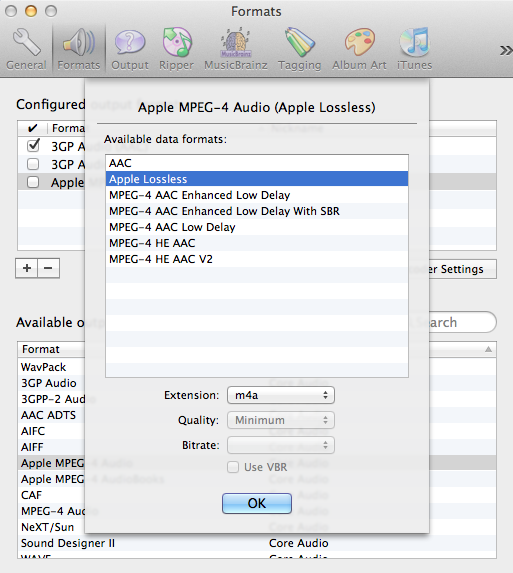Image resolution: width=513 pixels, height=573 pixels.
Task: Select AIFC in available formats list
Action: (x=51, y=431)
